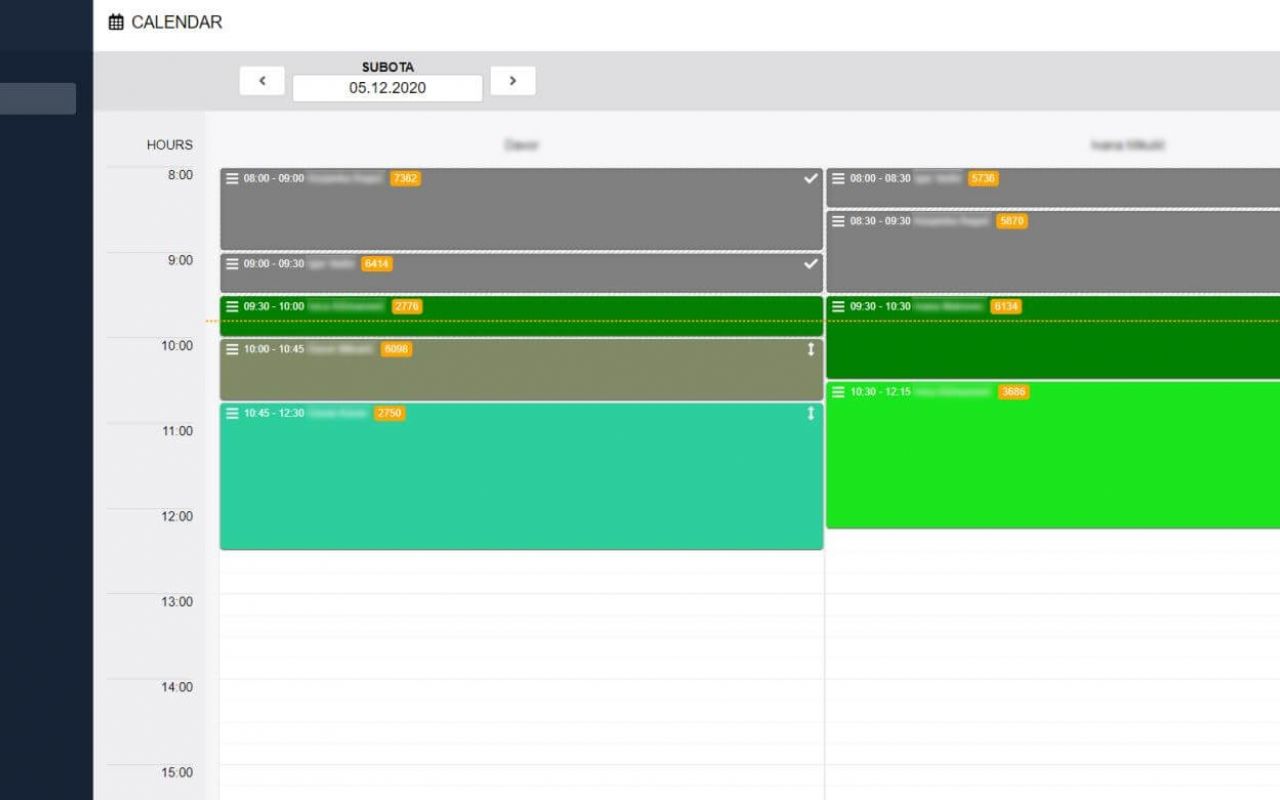Click resize arrow on 10:00 - 10:45 appointment
Screen dimensions: 1280x800
[810, 349]
